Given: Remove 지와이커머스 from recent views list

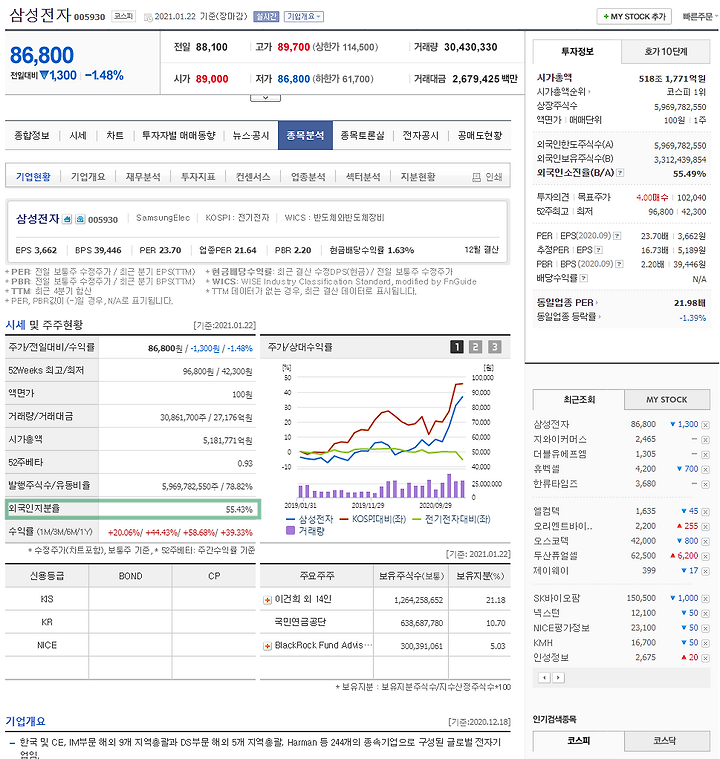Looking at the screenshot, I should point(705,440).
